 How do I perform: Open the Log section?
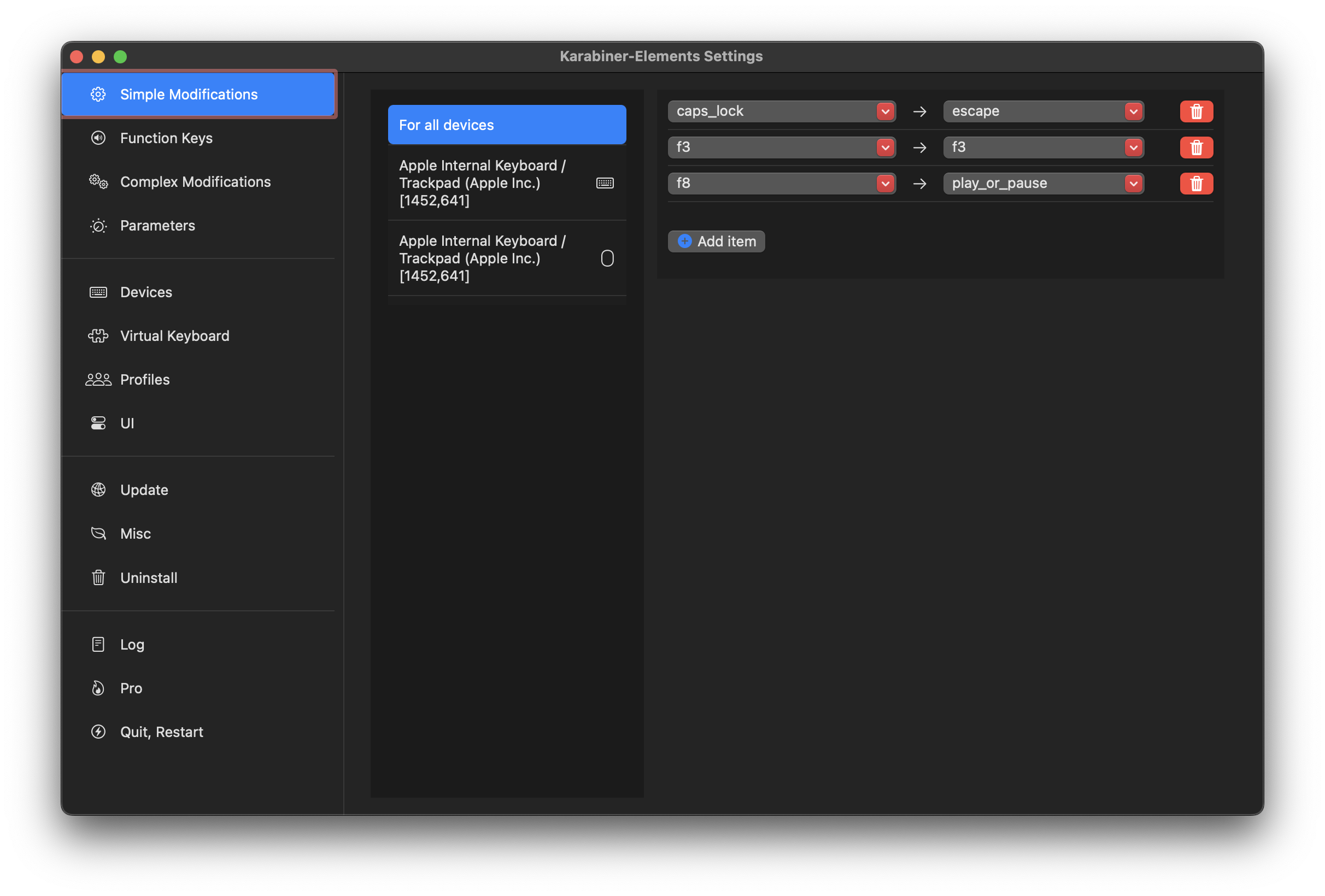pyautogui.click(x=132, y=645)
